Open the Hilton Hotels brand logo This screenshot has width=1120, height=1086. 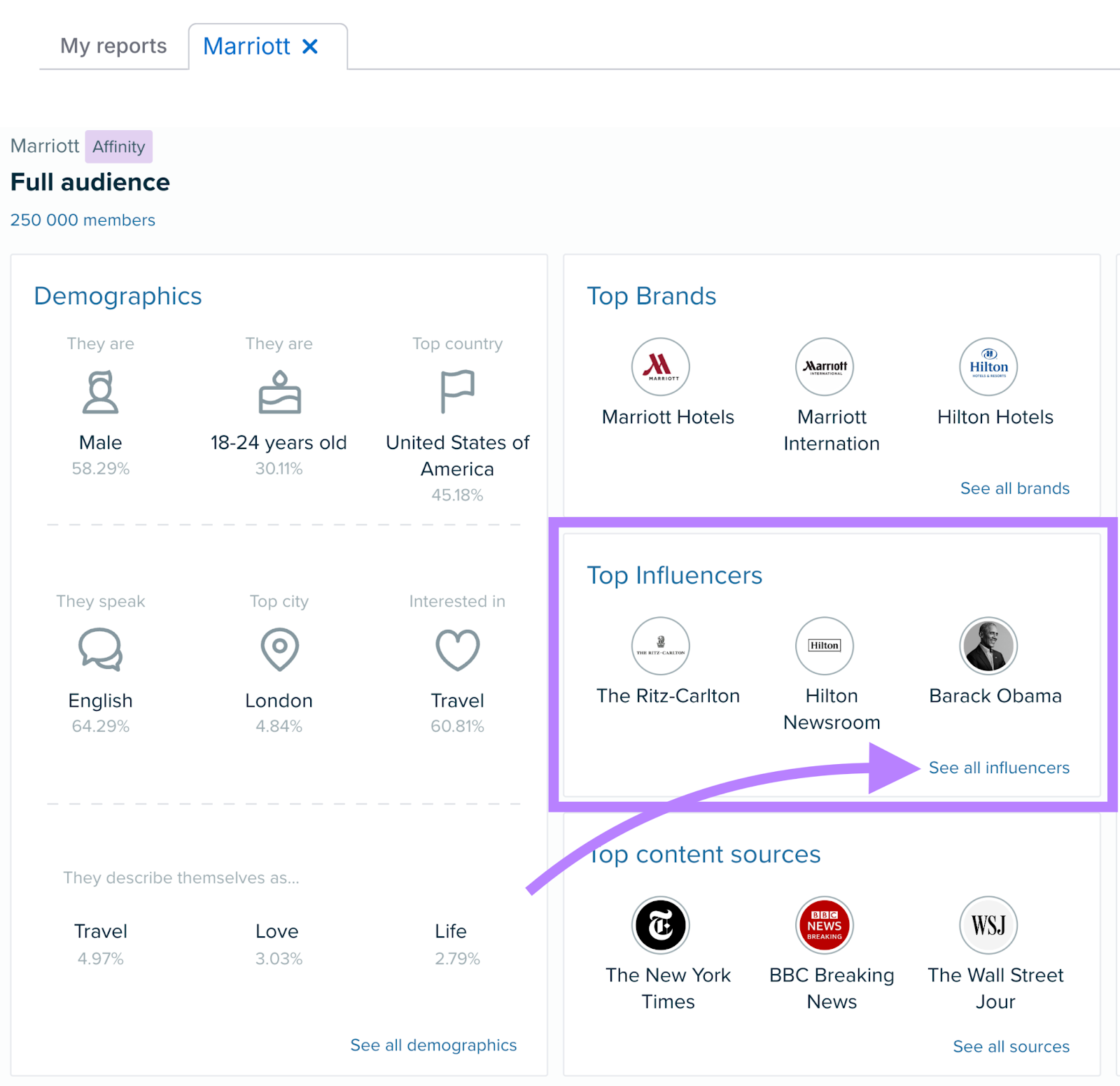(x=988, y=367)
